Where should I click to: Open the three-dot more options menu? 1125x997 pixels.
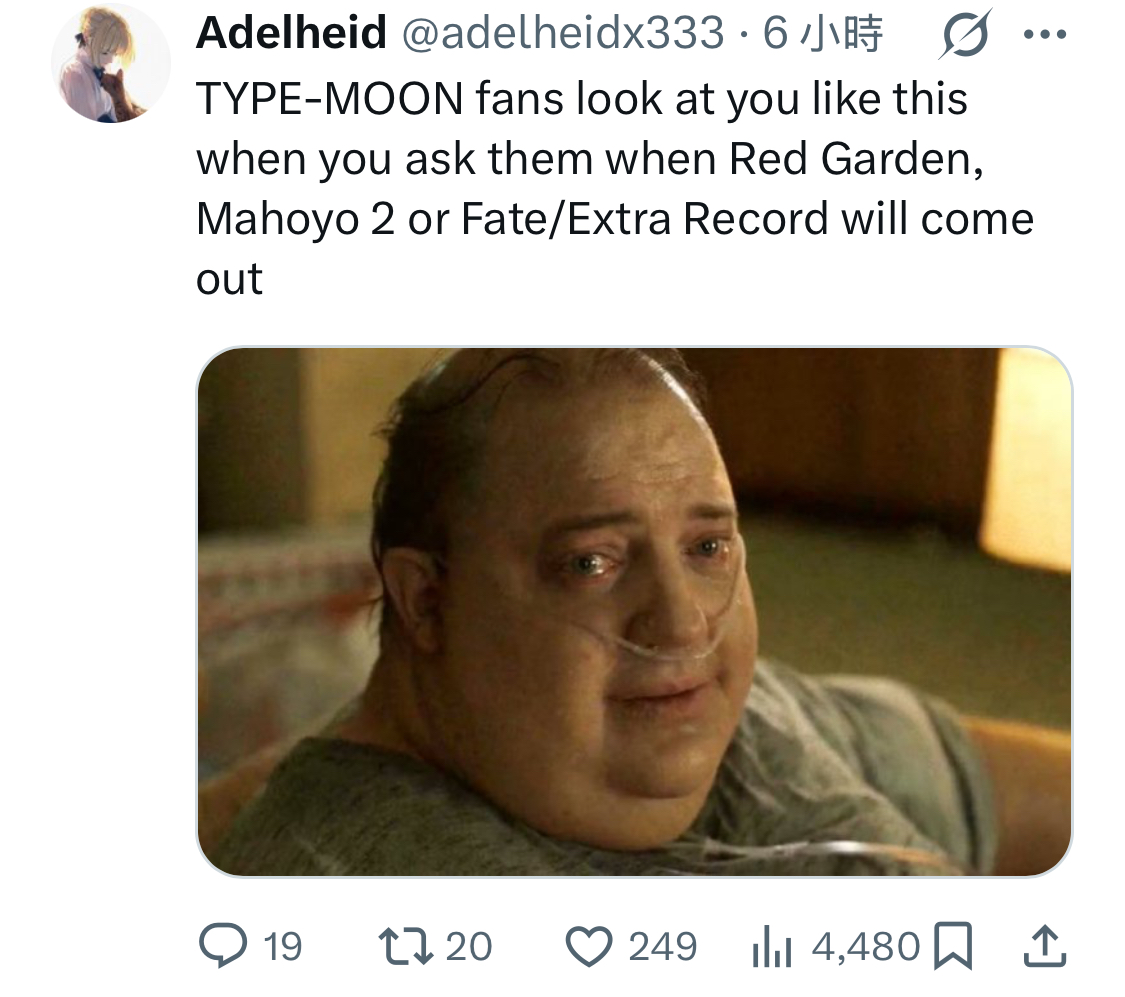(x=1045, y=34)
